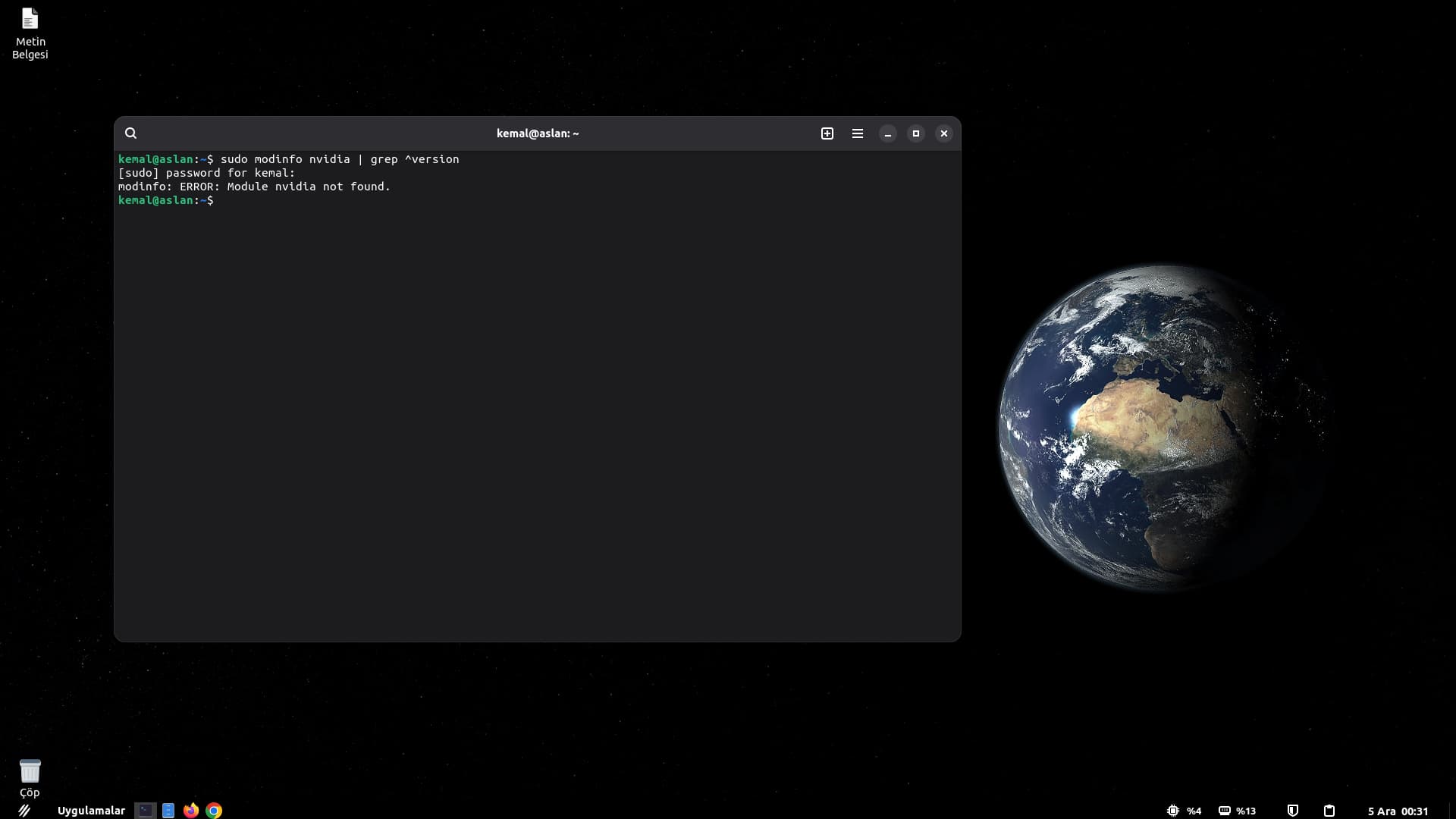Viewport: 1456px width, 819px height.
Task: Open the Uygulamalar applications menu
Action: pos(91,811)
